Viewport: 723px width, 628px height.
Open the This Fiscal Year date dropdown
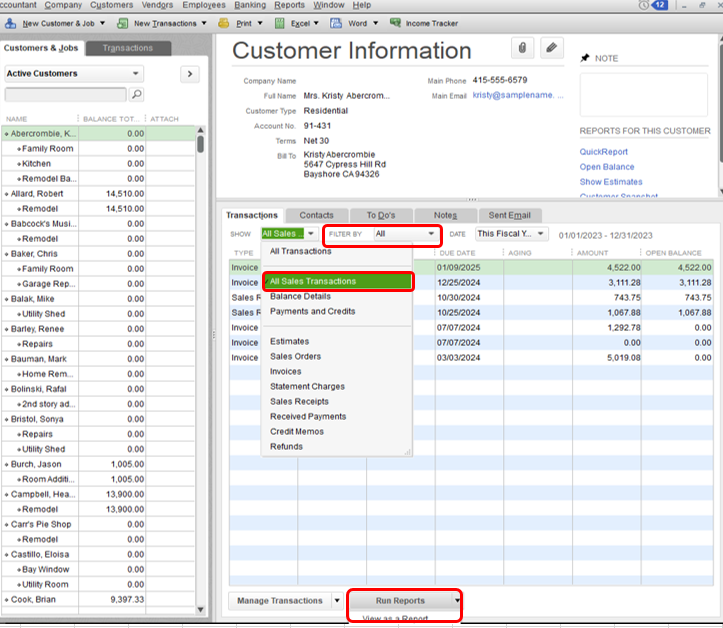[x=511, y=233]
